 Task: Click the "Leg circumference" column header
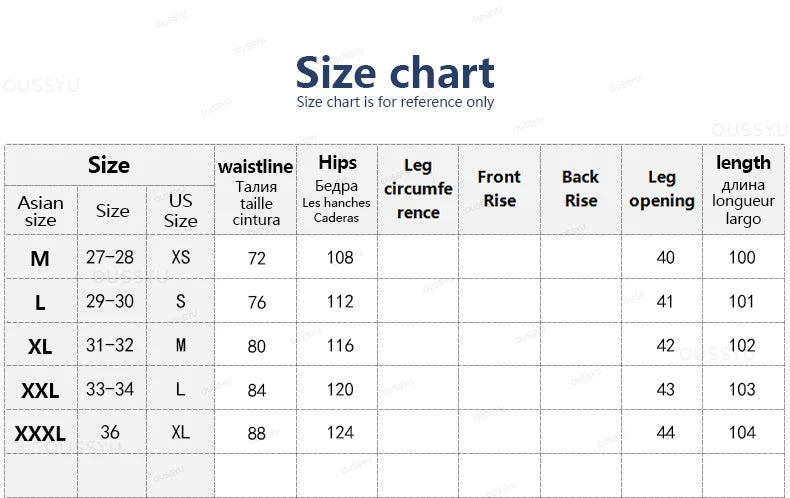click(x=418, y=189)
